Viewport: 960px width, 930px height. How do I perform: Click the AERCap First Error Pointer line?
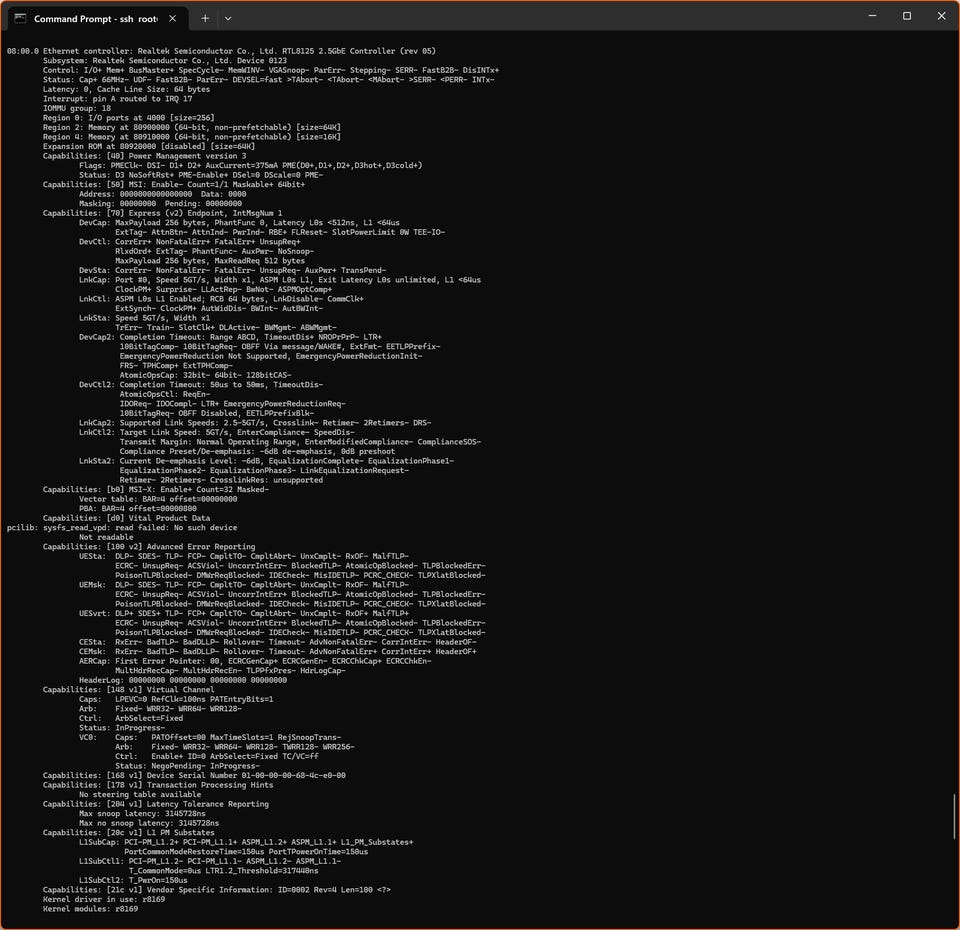click(x=255, y=661)
